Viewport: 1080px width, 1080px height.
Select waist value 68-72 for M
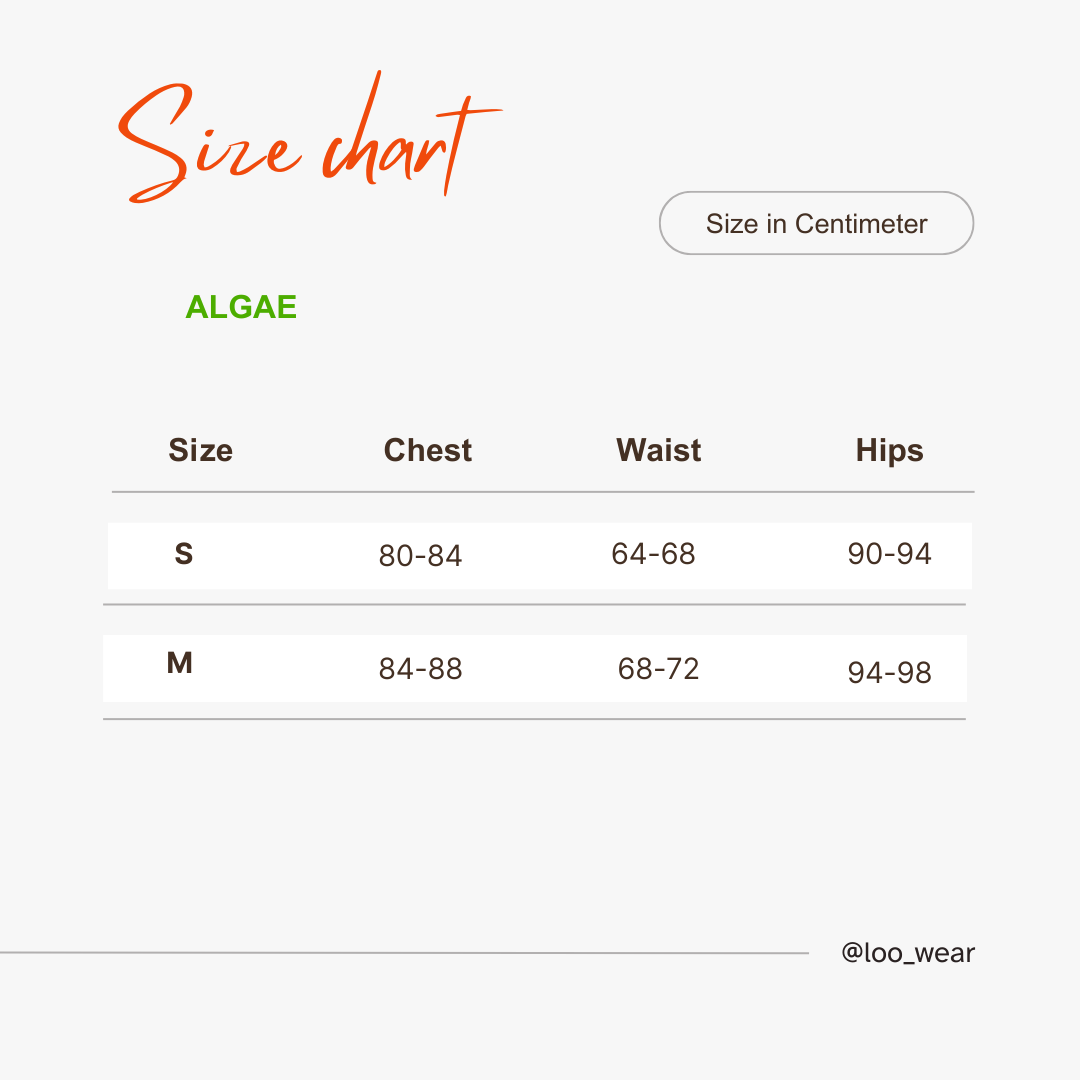pyautogui.click(x=658, y=669)
